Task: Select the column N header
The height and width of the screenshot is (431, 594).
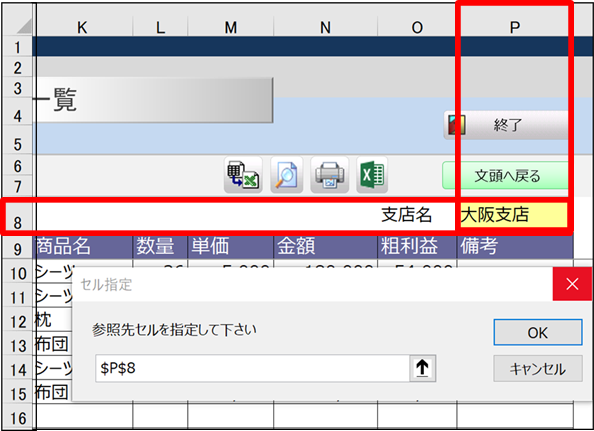Action: [x=325, y=27]
